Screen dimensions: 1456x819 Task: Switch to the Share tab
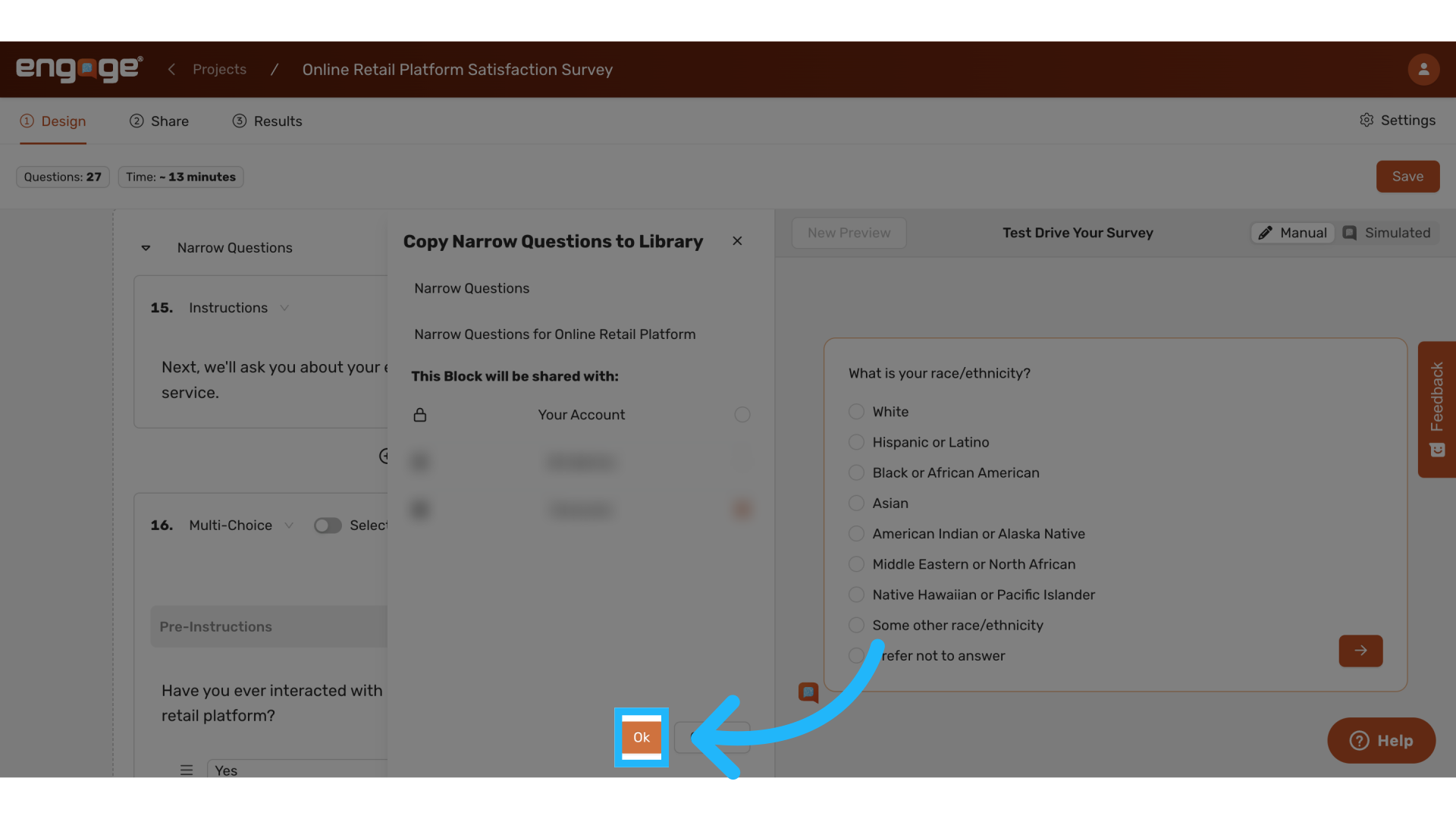pos(159,121)
